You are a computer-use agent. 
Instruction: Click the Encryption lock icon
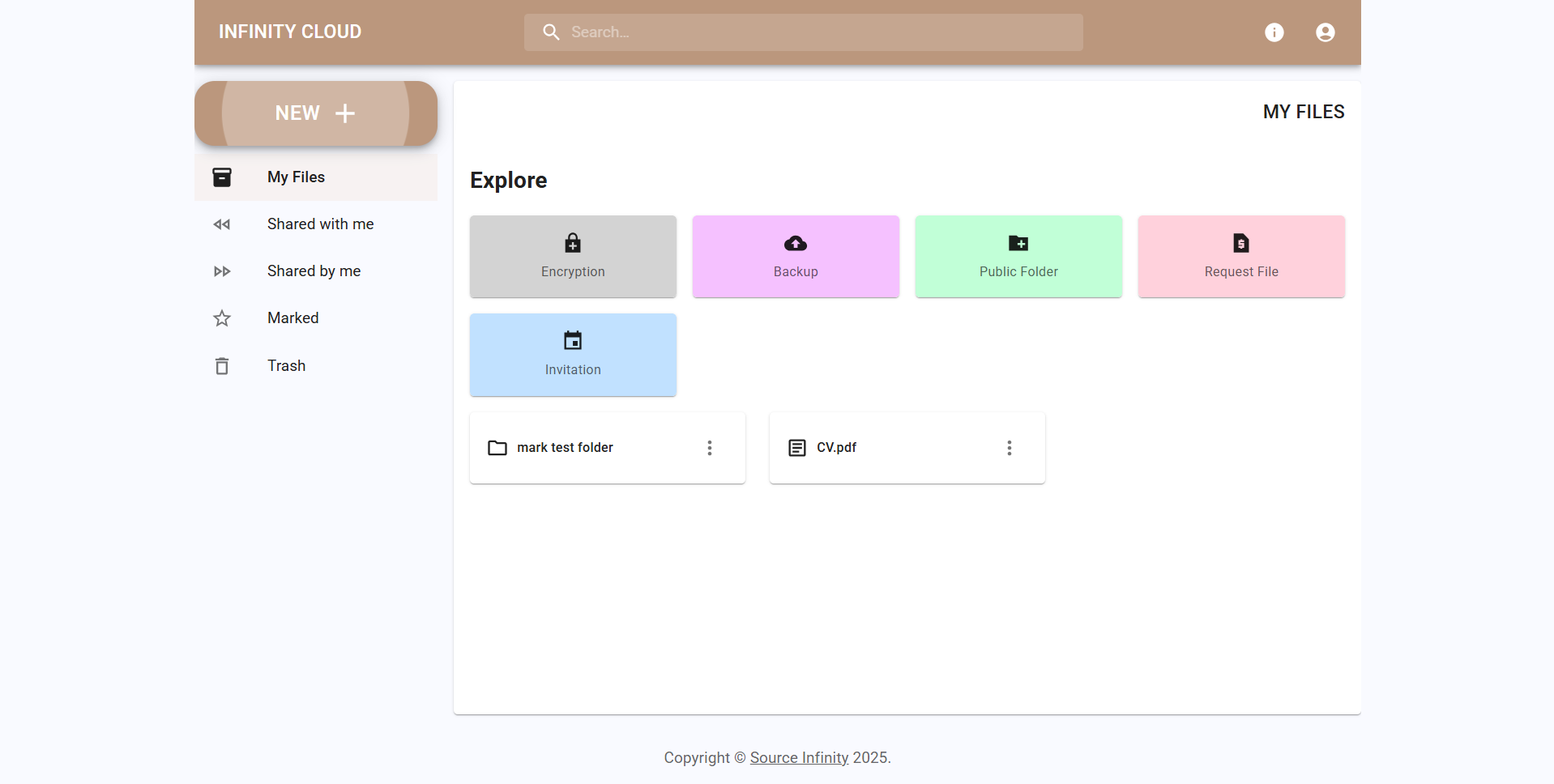pos(573,243)
